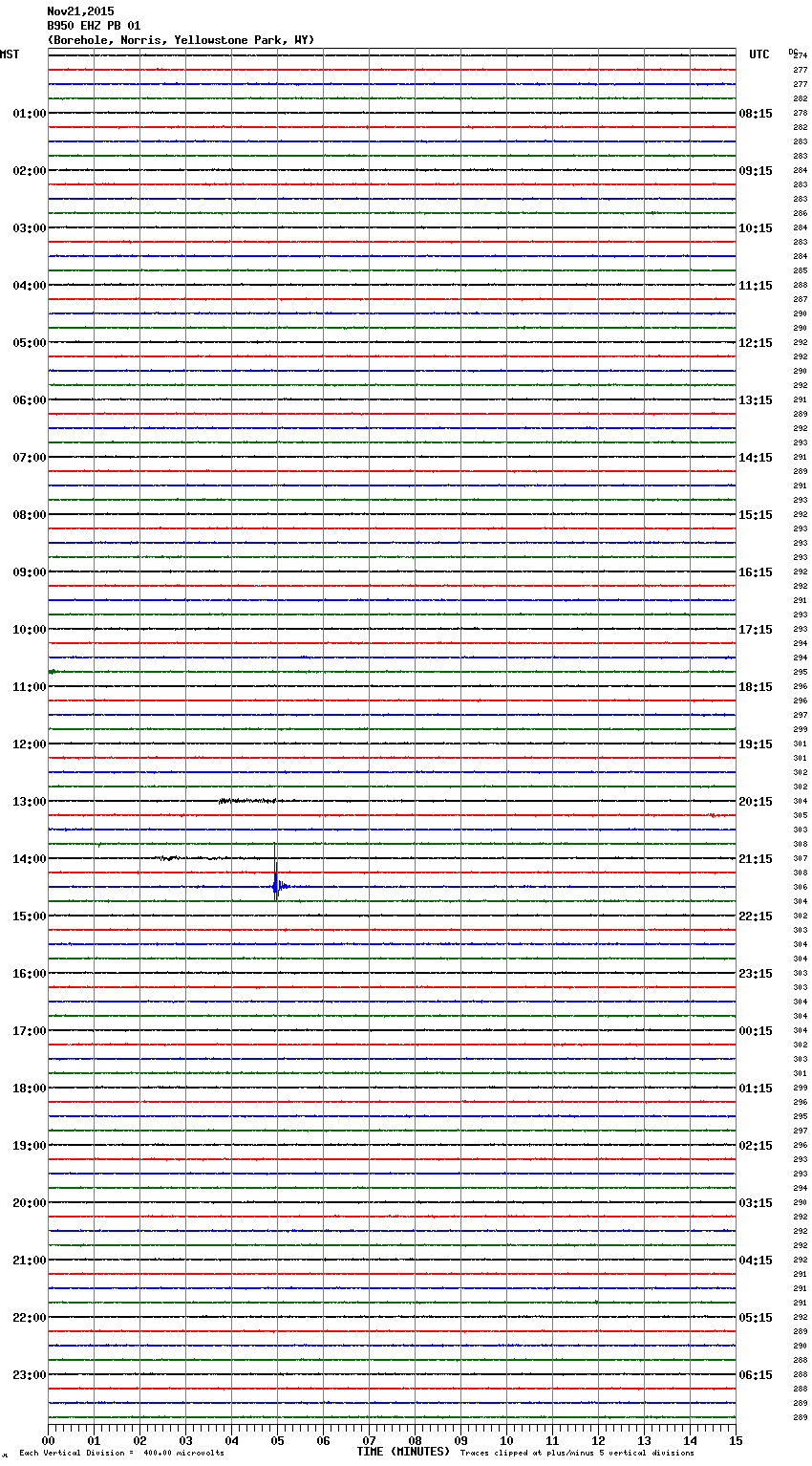This screenshot has width=812, height=1466.
Task: Click the 18:15 UTC time label
Action: 756,687
